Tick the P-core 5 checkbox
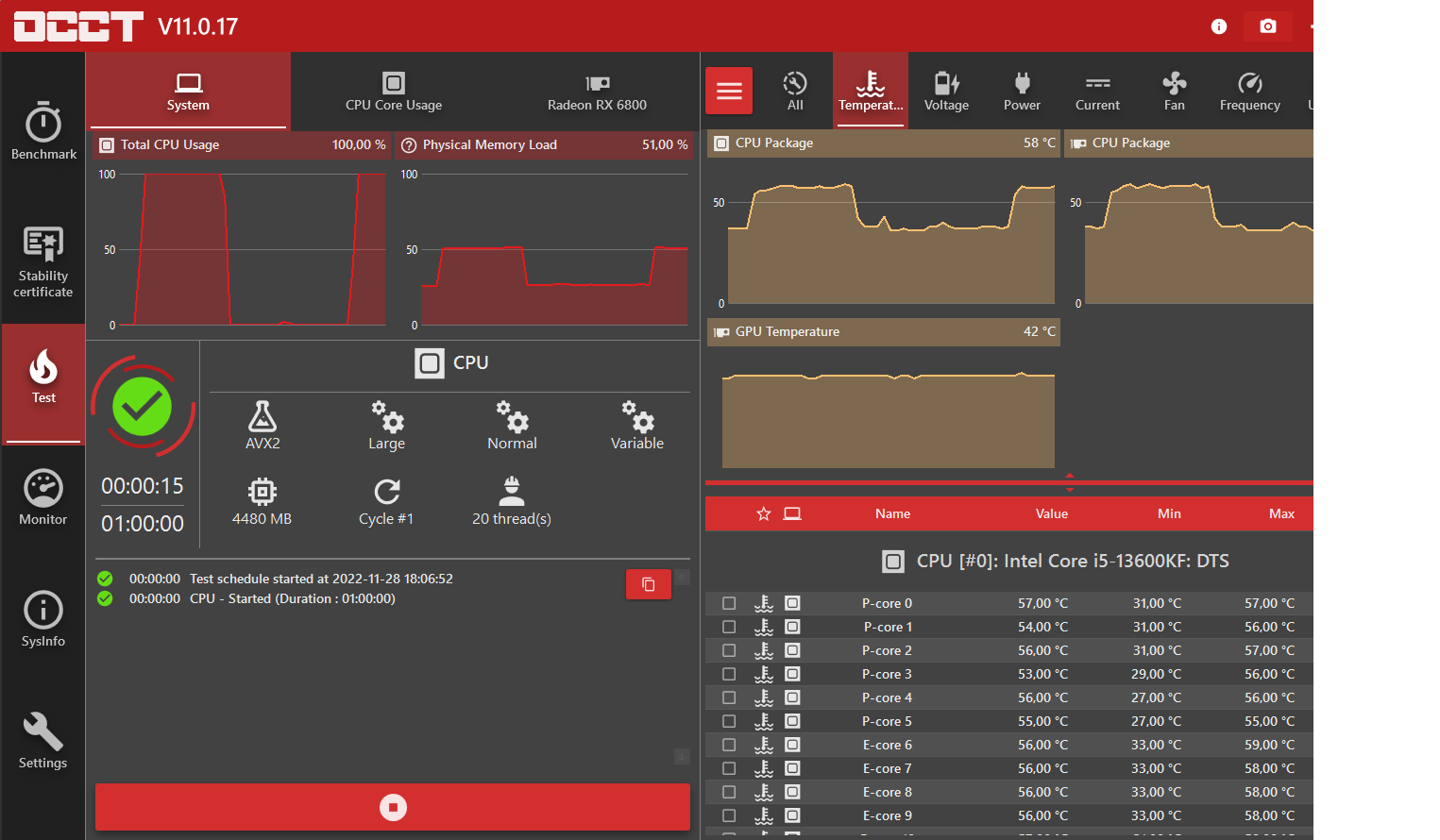 coord(729,721)
